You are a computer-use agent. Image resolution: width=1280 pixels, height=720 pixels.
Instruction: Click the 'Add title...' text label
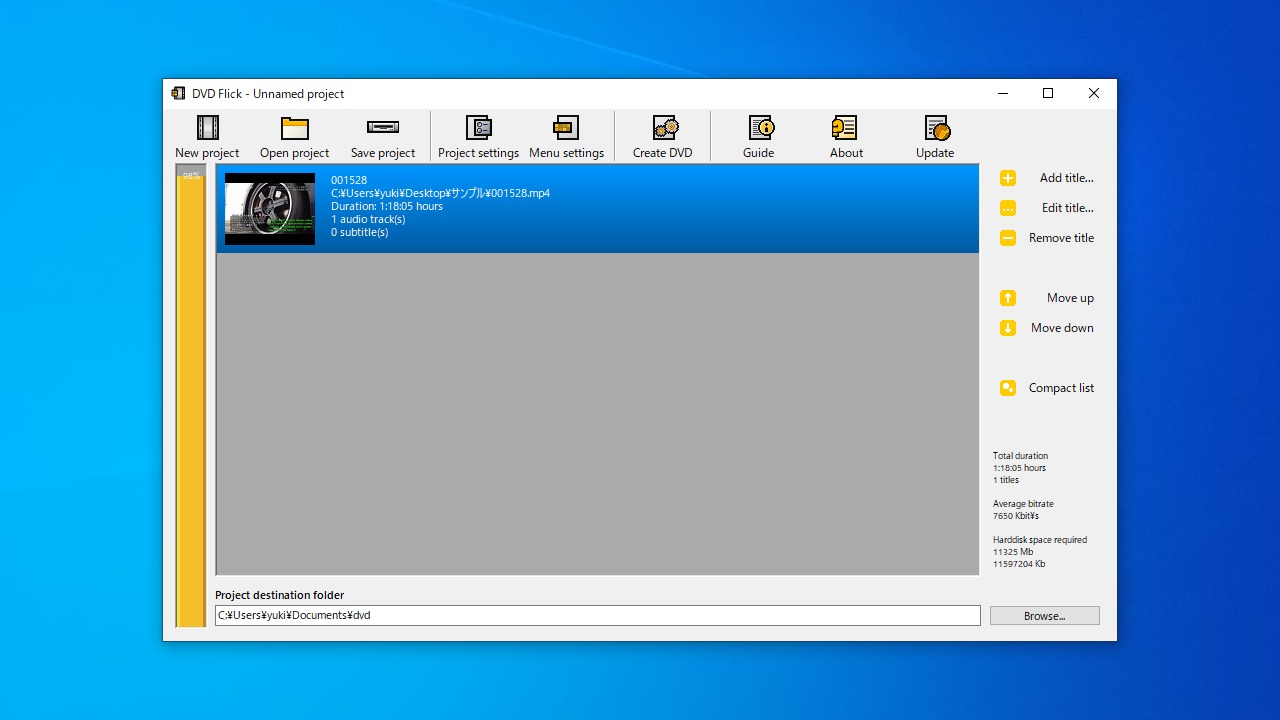pyautogui.click(x=1066, y=178)
